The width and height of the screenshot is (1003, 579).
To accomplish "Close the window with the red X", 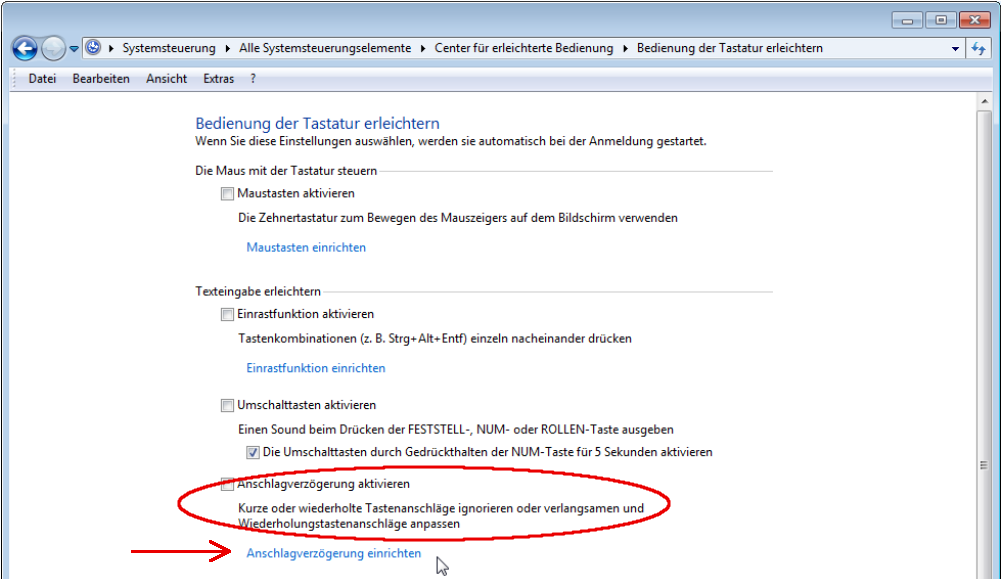I will 975,20.
